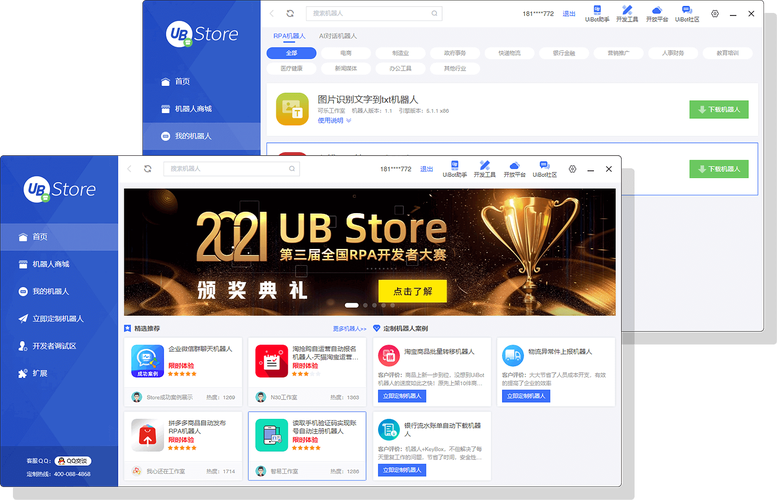
Task: Click the banner carousel indicator dots
Action: (x=368, y=305)
